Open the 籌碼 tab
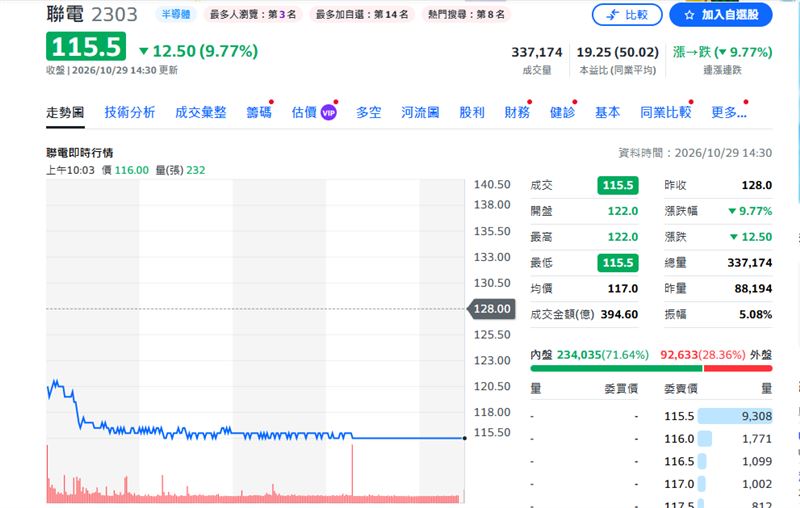The height and width of the screenshot is (508, 800). [259, 112]
